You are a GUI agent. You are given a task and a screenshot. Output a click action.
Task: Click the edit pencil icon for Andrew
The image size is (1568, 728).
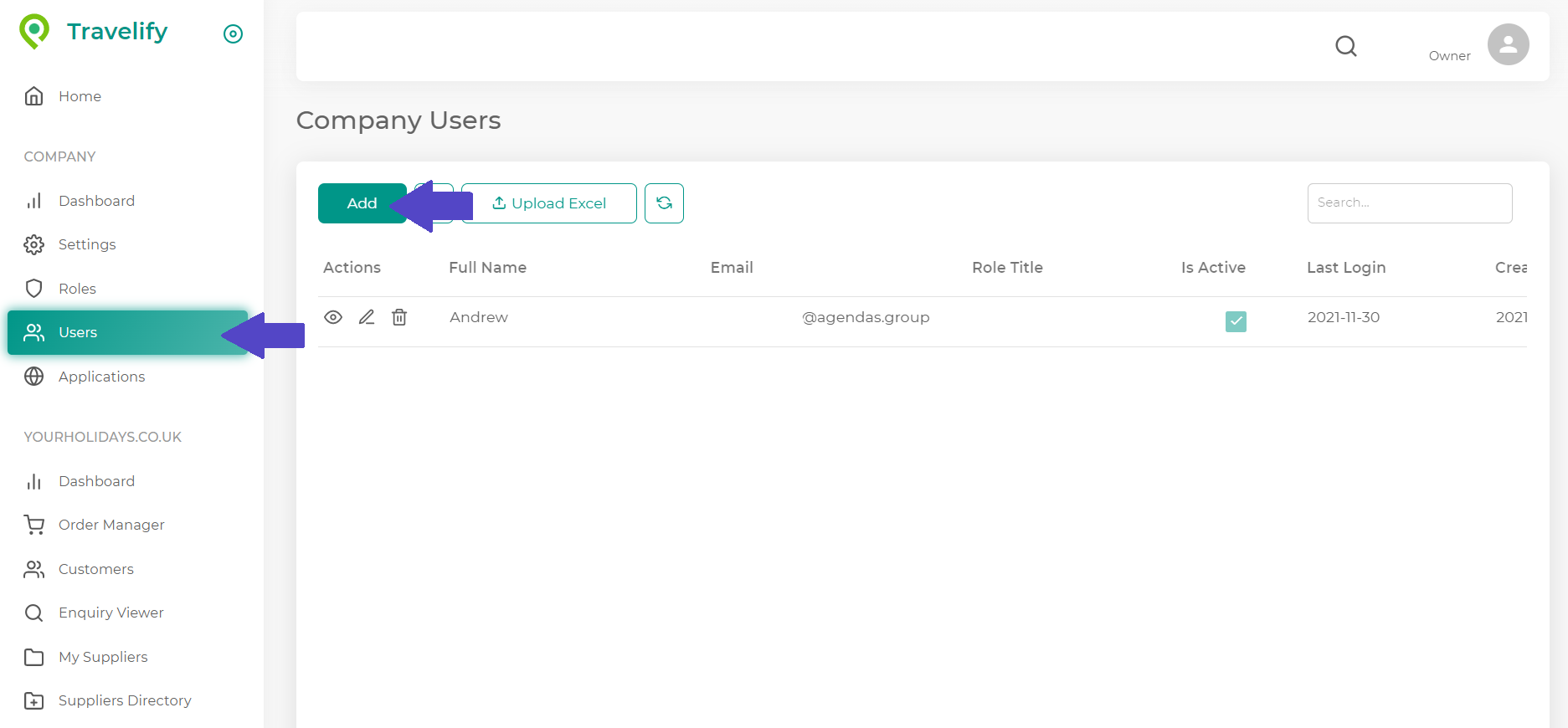(x=367, y=317)
